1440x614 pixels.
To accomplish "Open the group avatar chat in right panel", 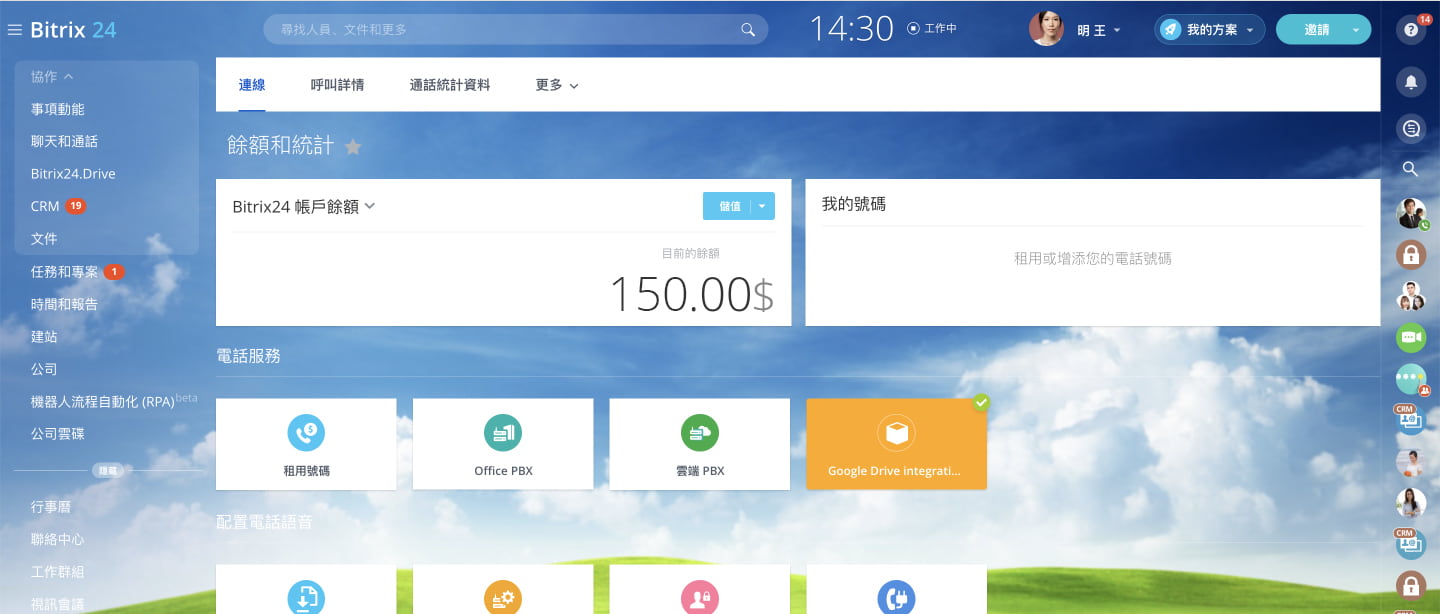I will (1411, 295).
